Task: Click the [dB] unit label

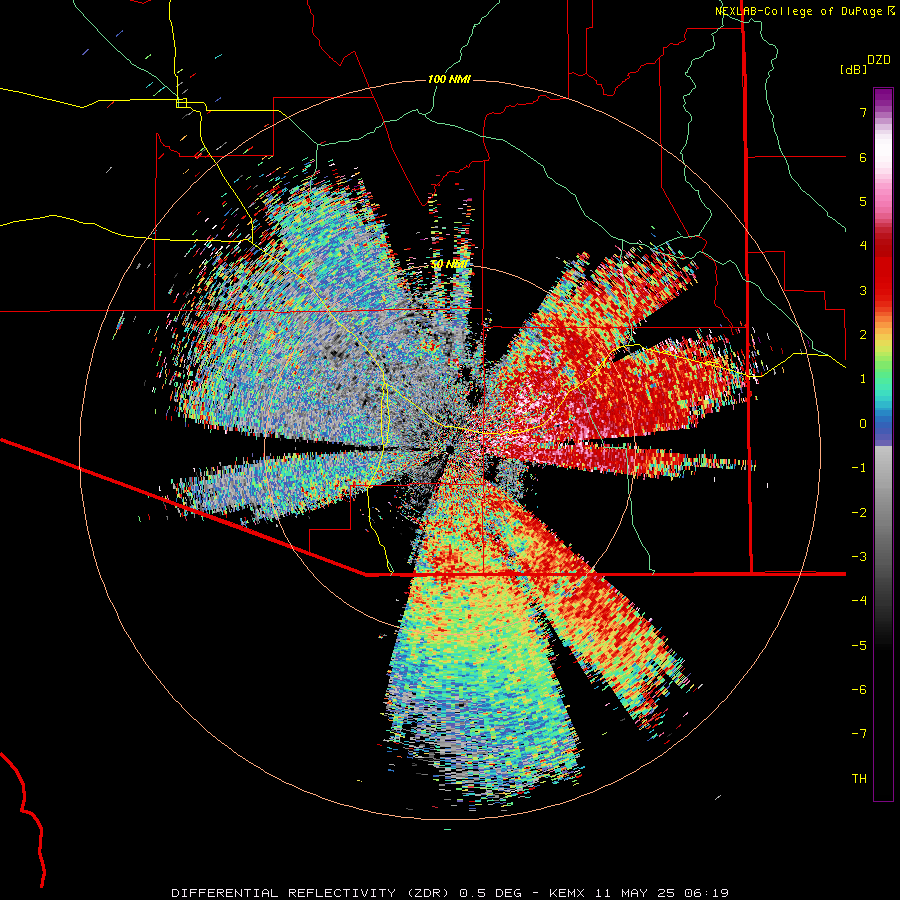Action: tap(853, 69)
